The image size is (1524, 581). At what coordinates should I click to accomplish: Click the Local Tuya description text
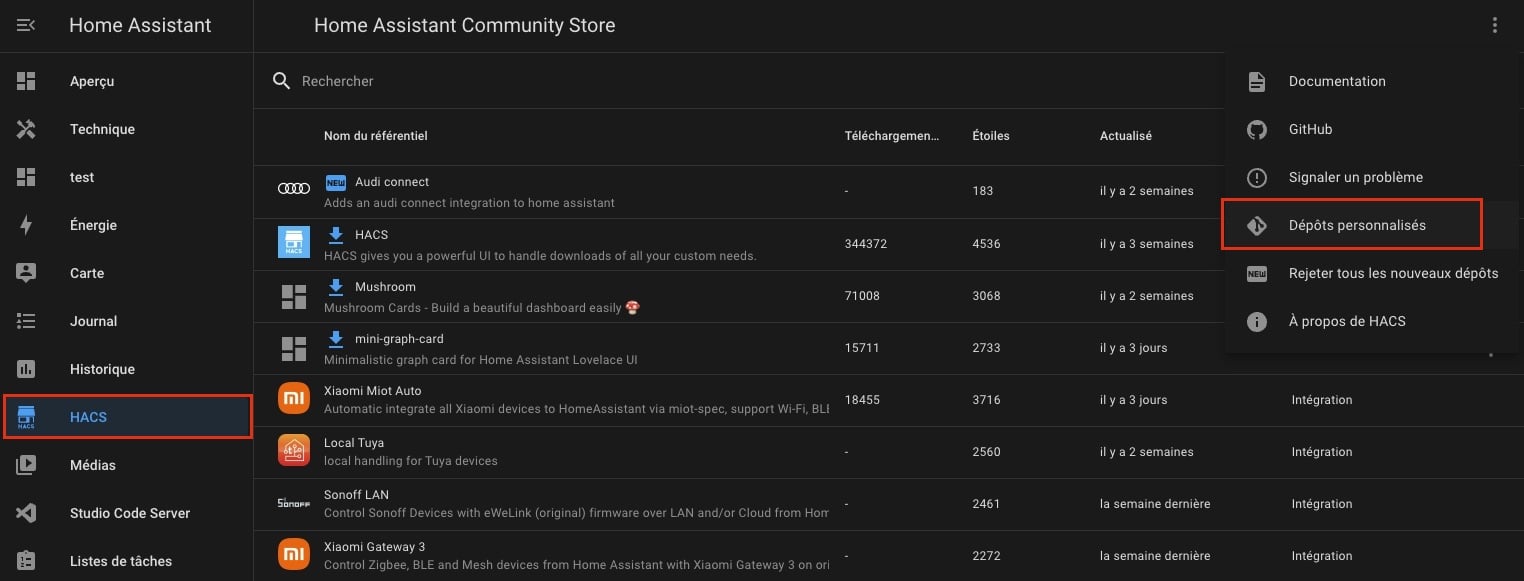click(x=411, y=461)
